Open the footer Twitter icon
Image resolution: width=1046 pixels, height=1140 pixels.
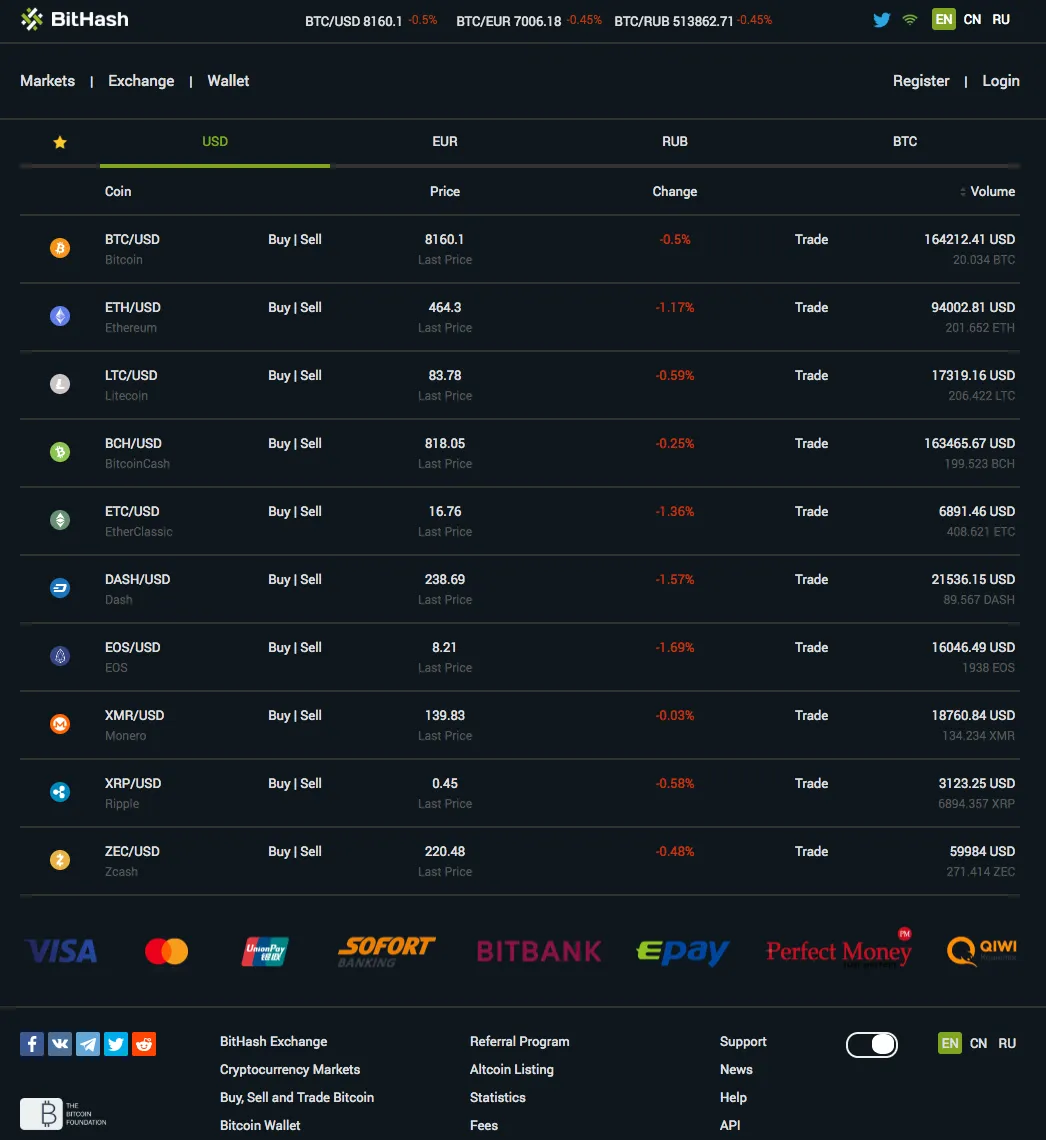(116, 1044)
